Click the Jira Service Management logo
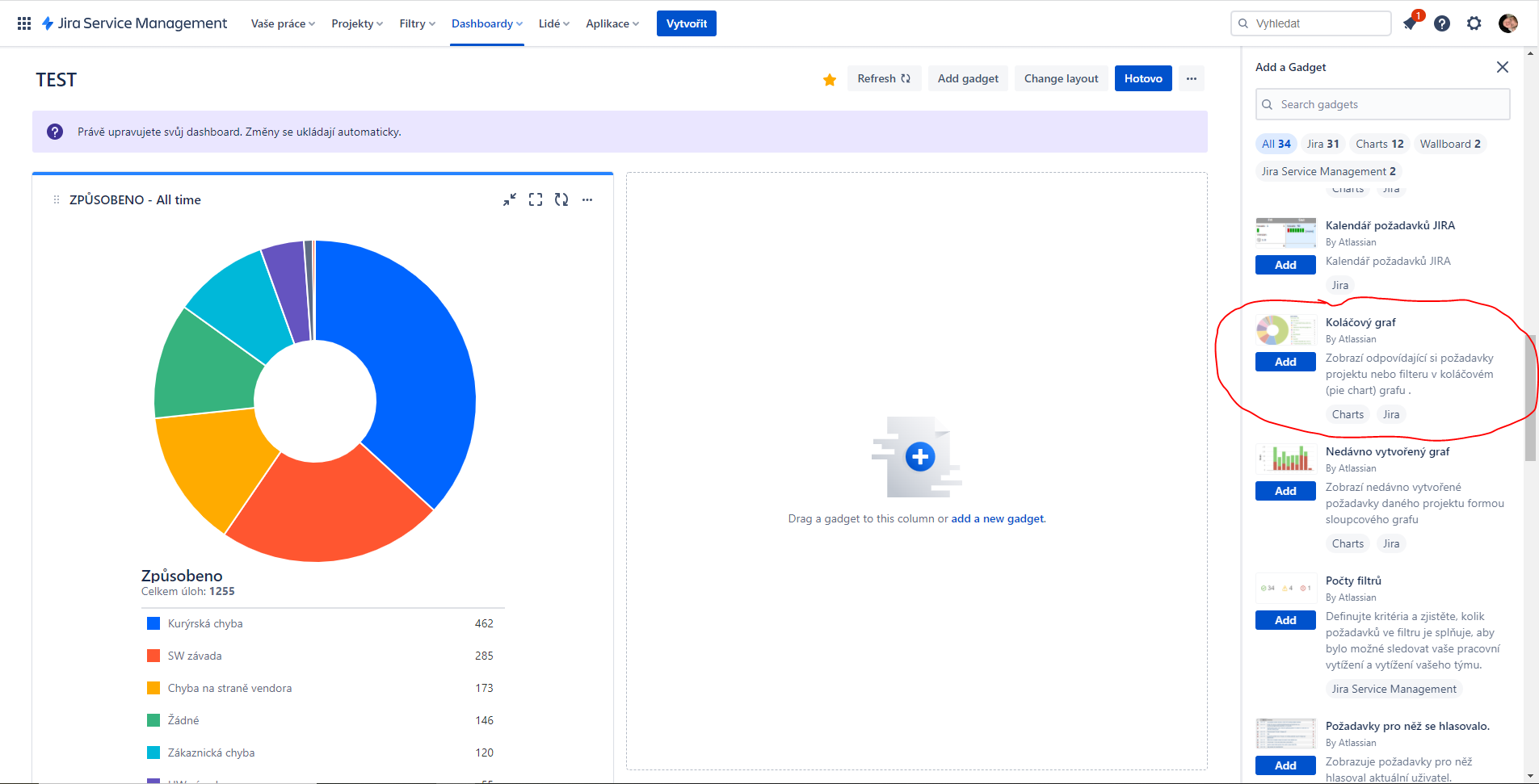 click(134, 23)
